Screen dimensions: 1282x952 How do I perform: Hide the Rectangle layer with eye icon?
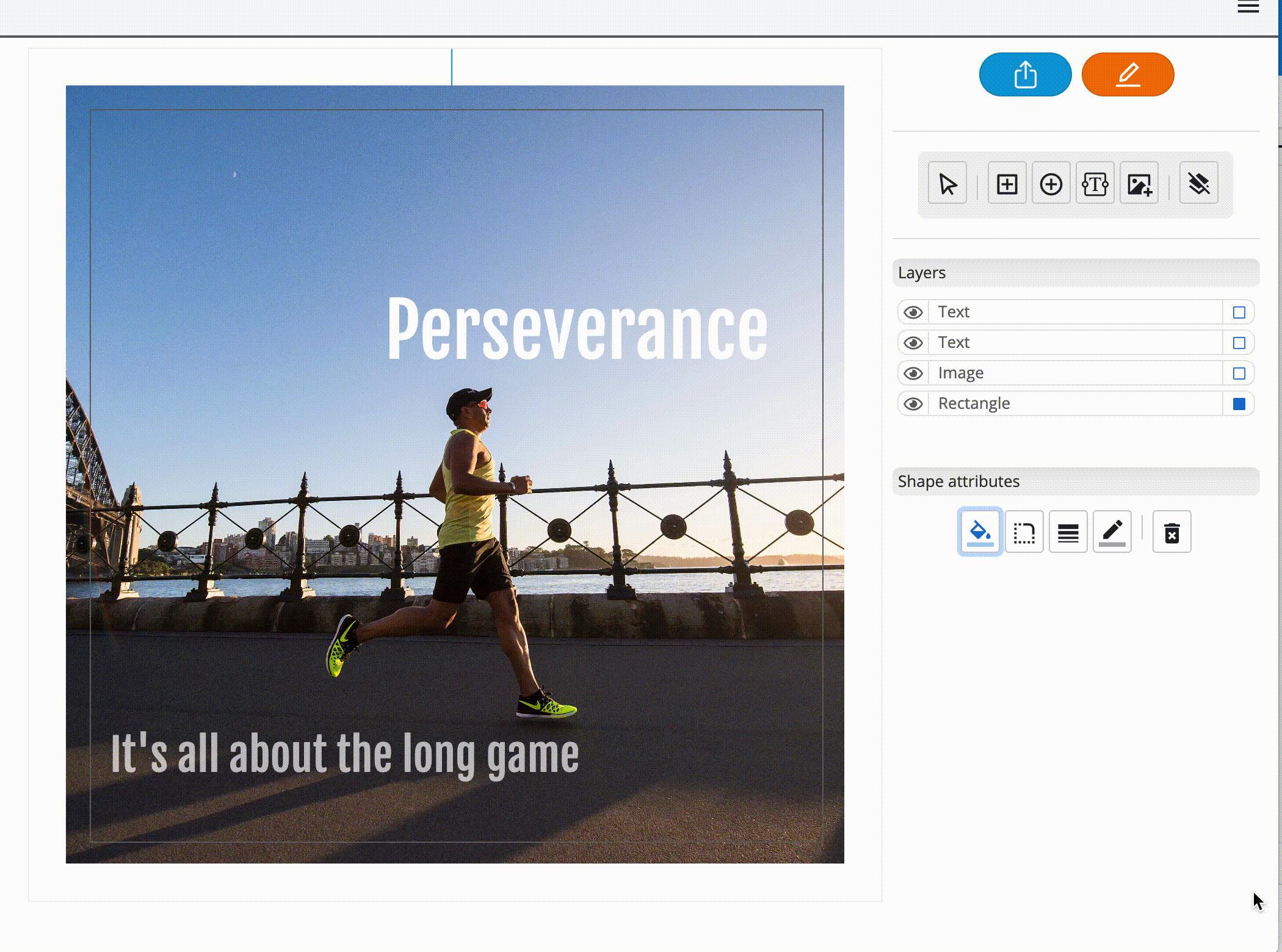[x=913, y=404]
